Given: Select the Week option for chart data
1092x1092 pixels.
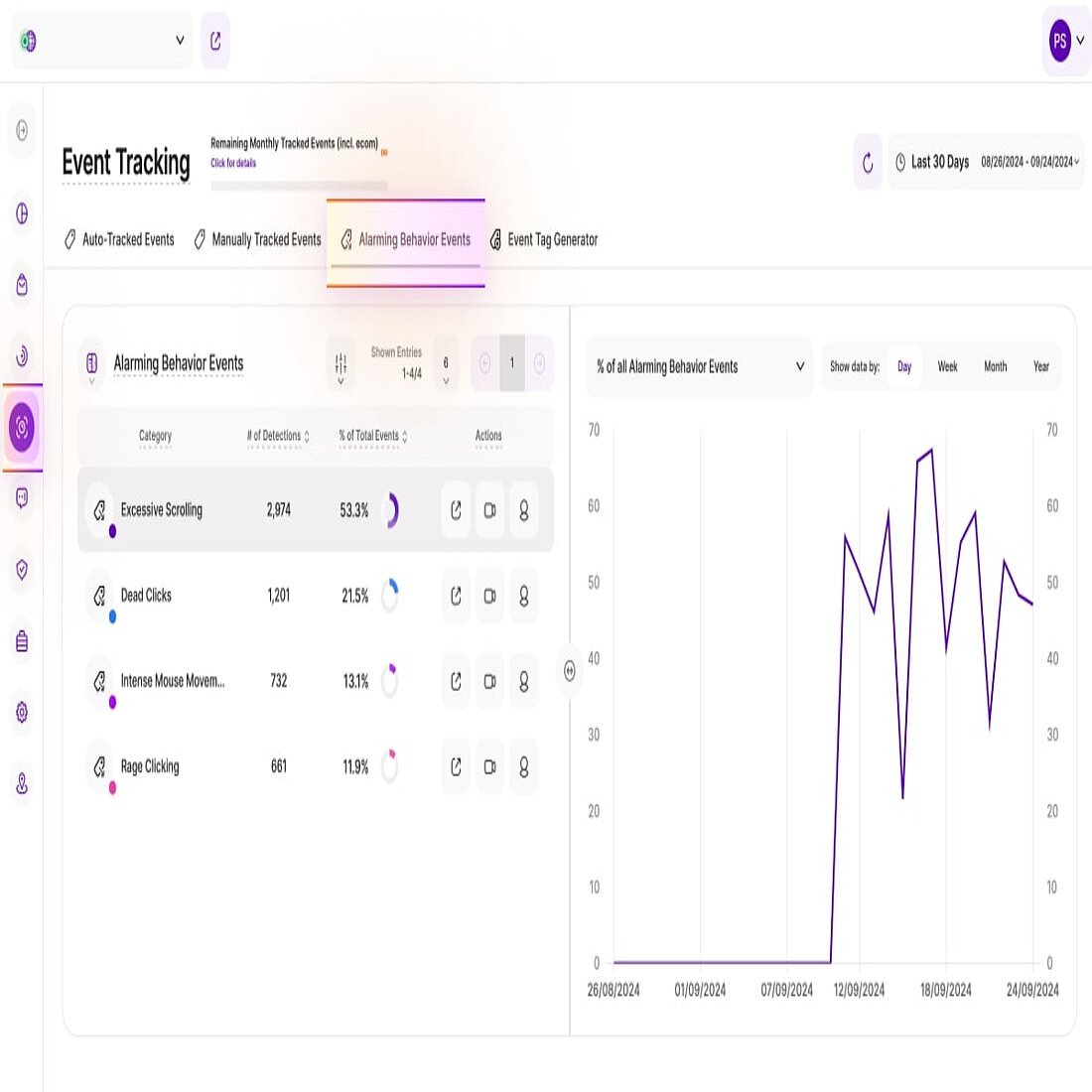Looking at the screenshot, I should point(947,366).
